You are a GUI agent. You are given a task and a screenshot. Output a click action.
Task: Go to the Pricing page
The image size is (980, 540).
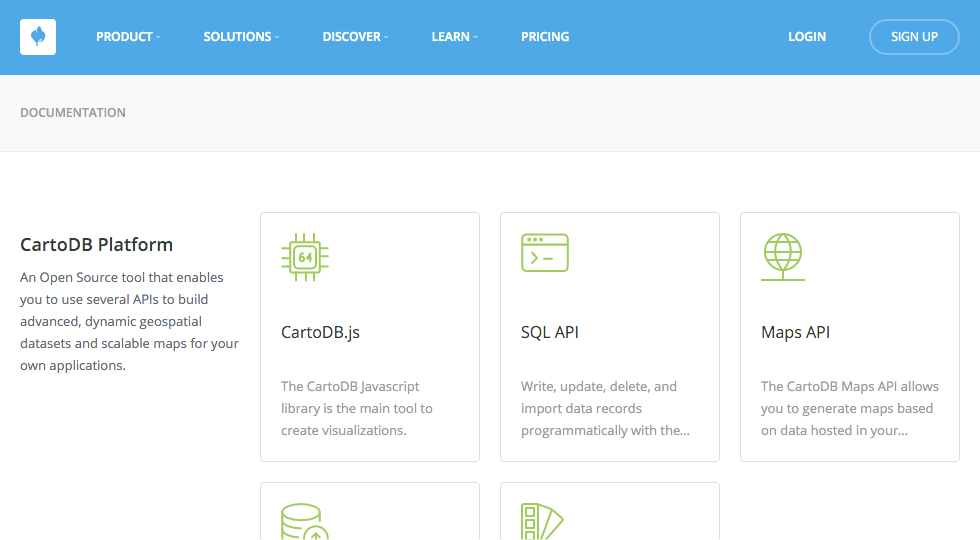tap(545, 37)
